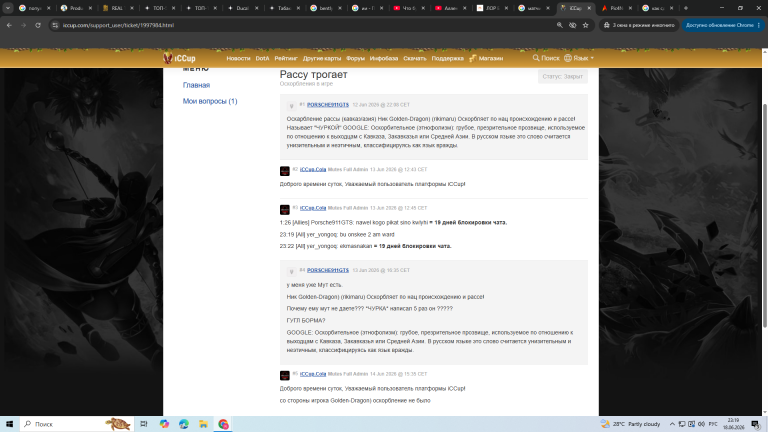Open PORSCHE911GTS profile in post #1
The image size is (768, 432).
coord(328,105)
